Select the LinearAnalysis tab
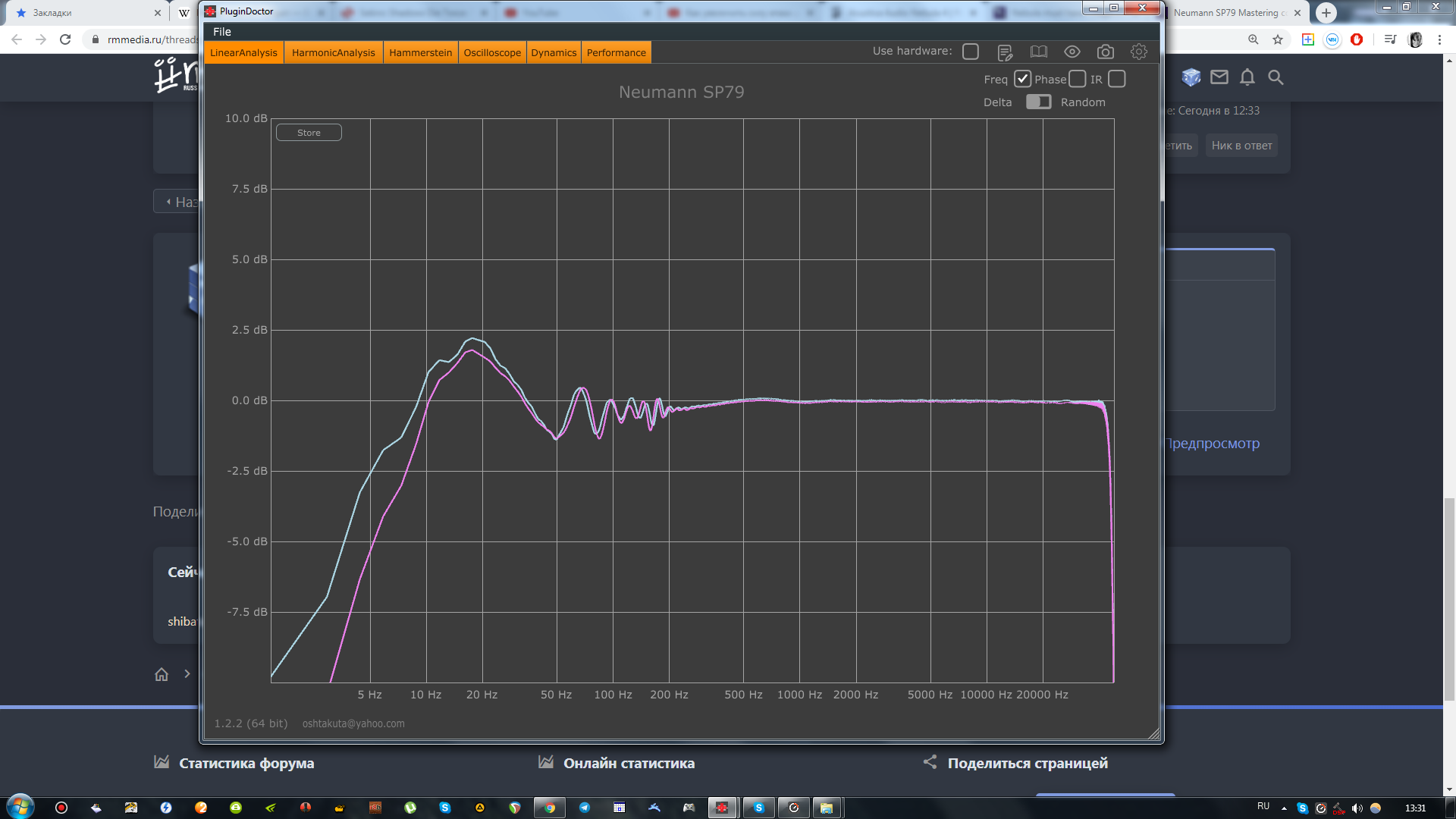Image resolution: width=1456 pixels, height=819 pixels. tap(244, 53)
